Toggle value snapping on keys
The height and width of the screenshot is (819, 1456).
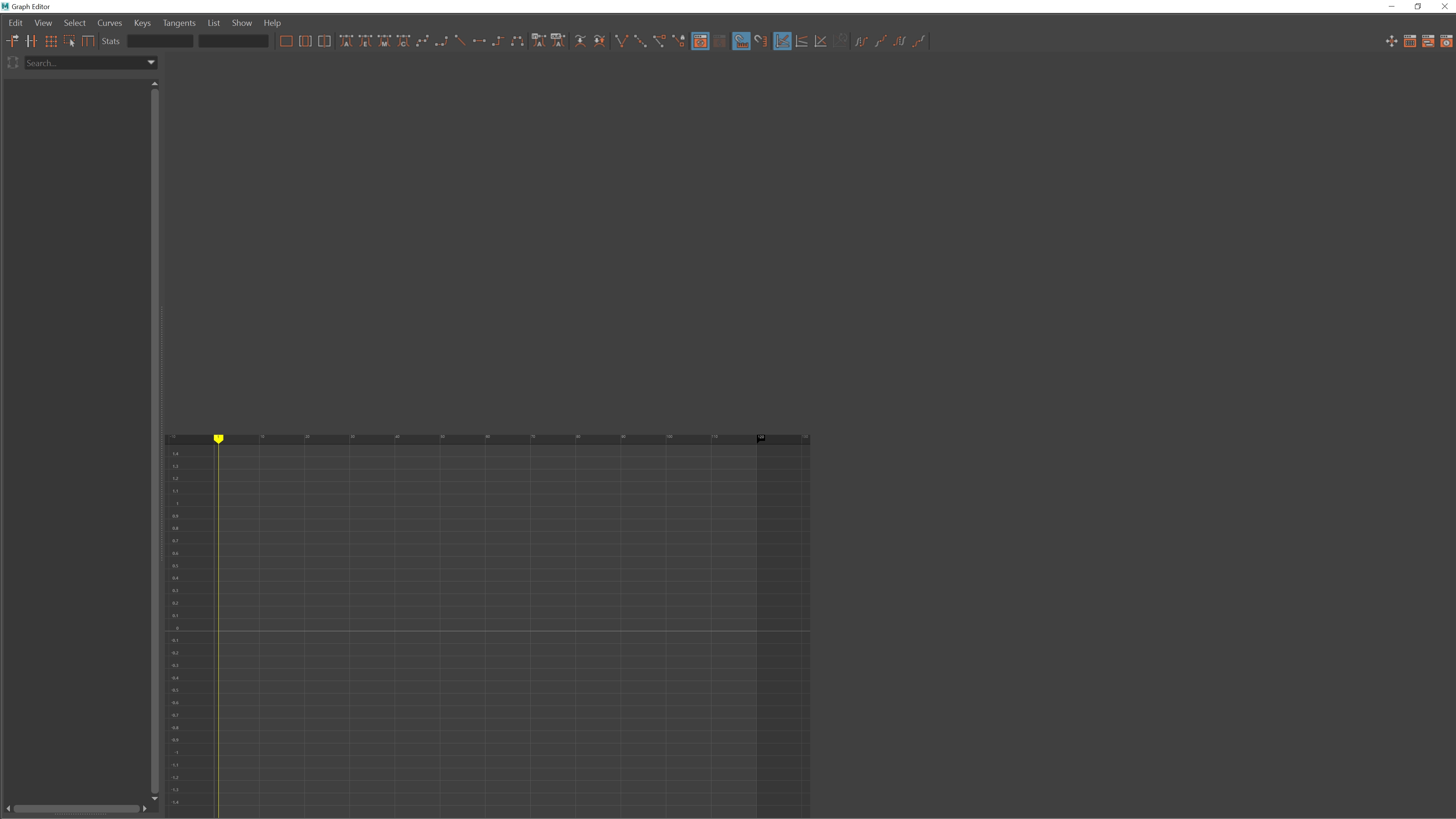(x=761, y=41)
